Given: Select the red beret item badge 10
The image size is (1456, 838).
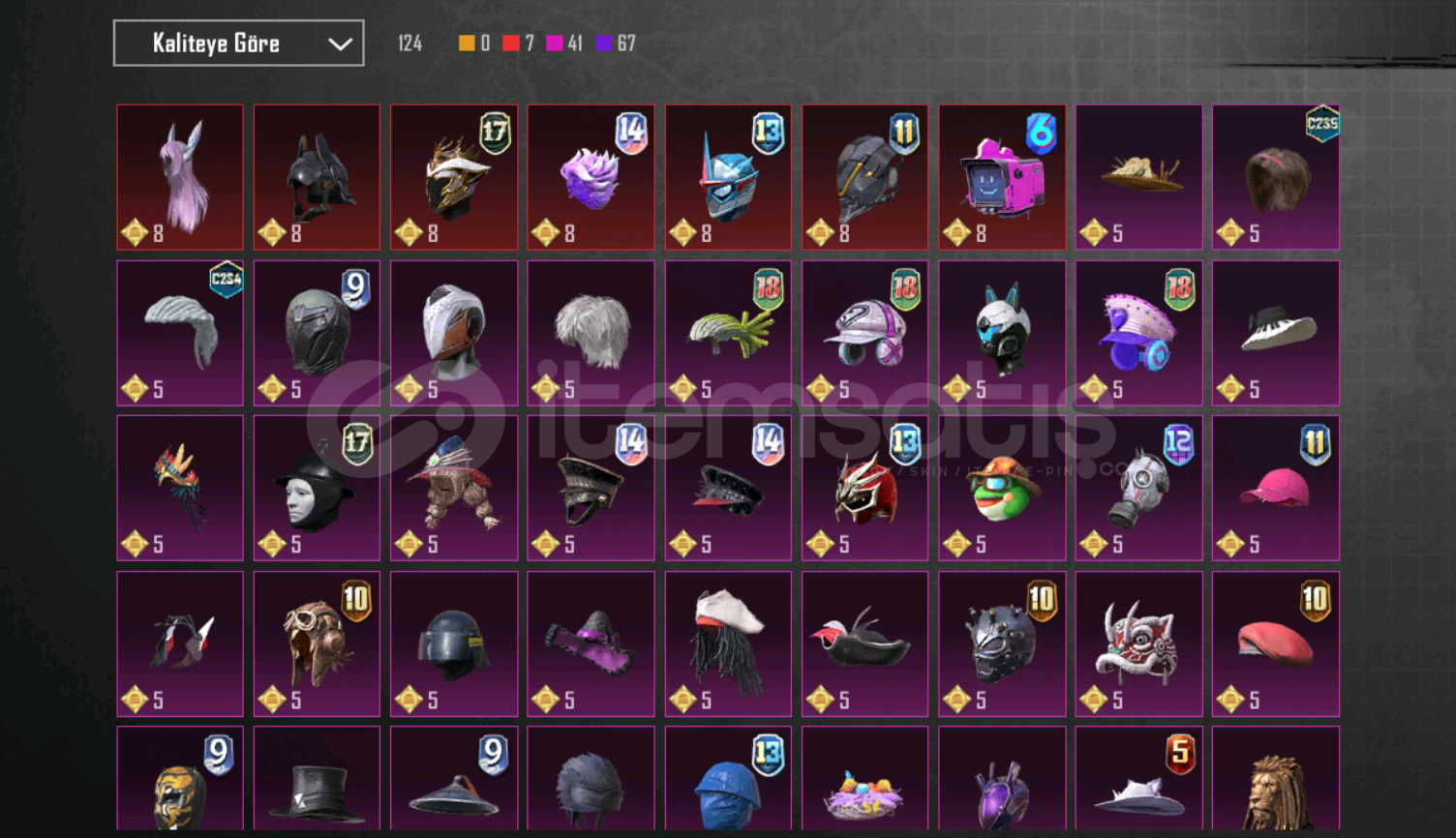Looking at the screenshot, I should tap(1276, 644).
